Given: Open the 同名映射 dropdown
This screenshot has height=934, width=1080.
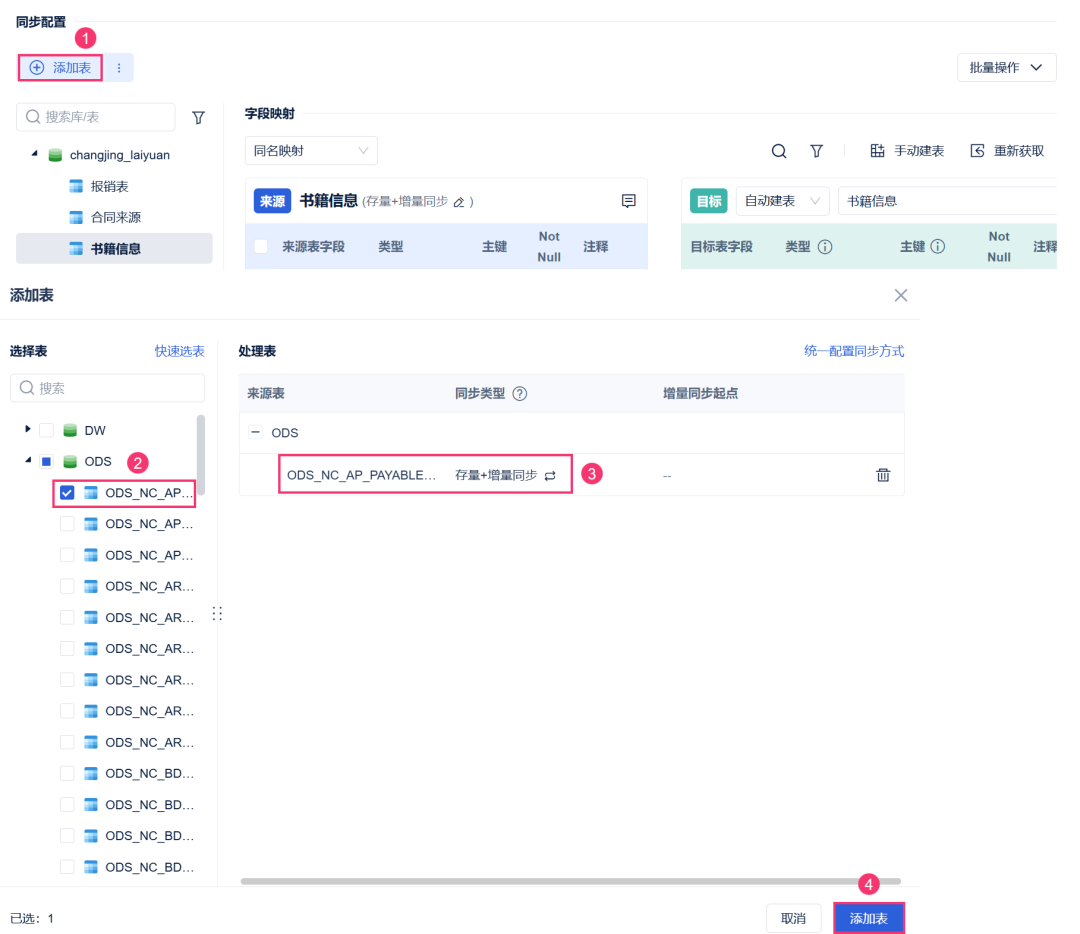Looking at the screenshot, I should point(311,151).
